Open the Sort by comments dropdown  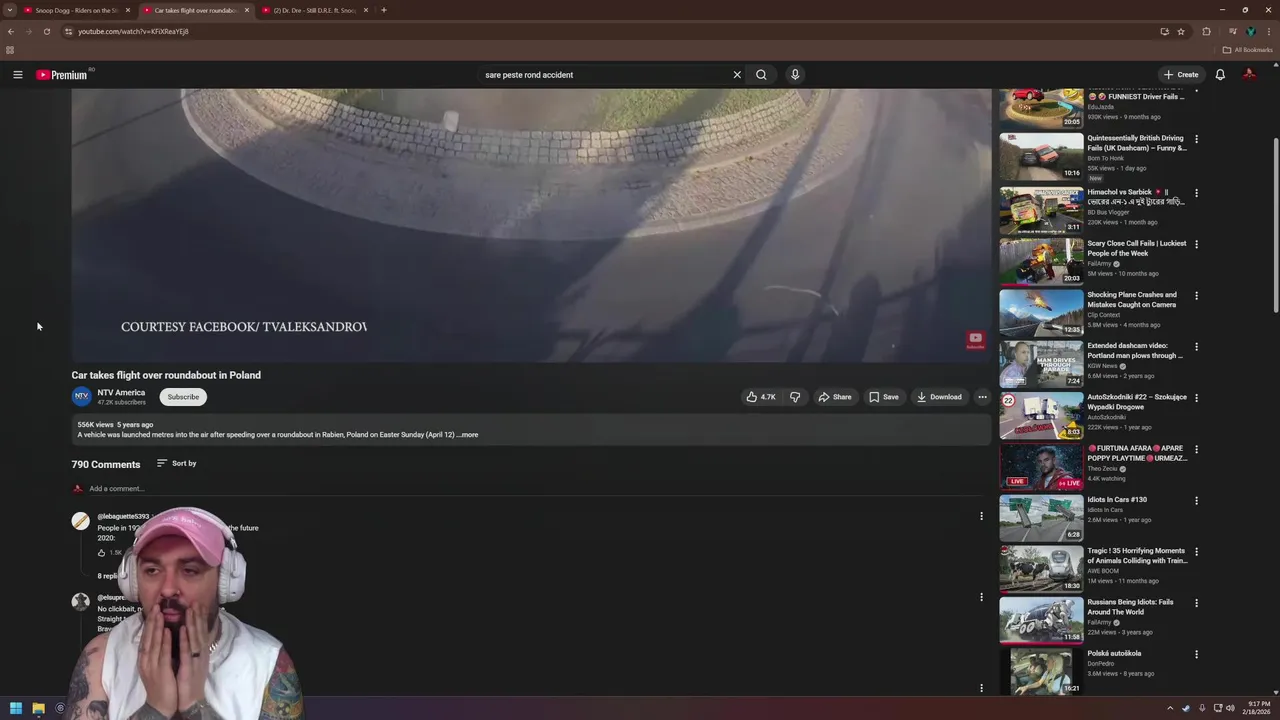click(176, 463)
